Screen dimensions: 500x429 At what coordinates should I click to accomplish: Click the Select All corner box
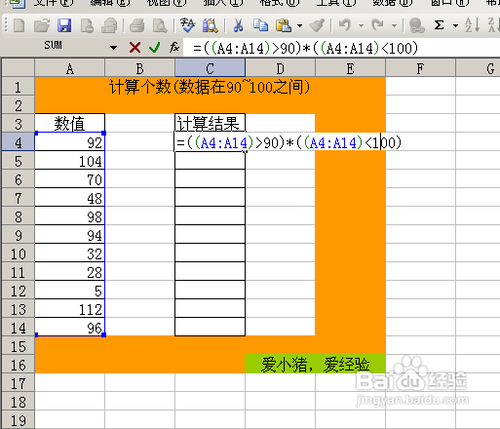point(18,68)
